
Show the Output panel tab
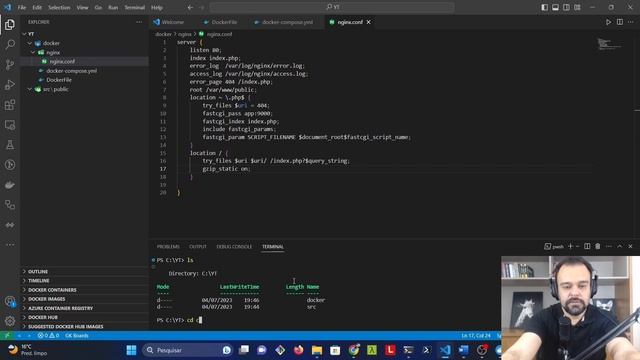click(x=198, y=247)
